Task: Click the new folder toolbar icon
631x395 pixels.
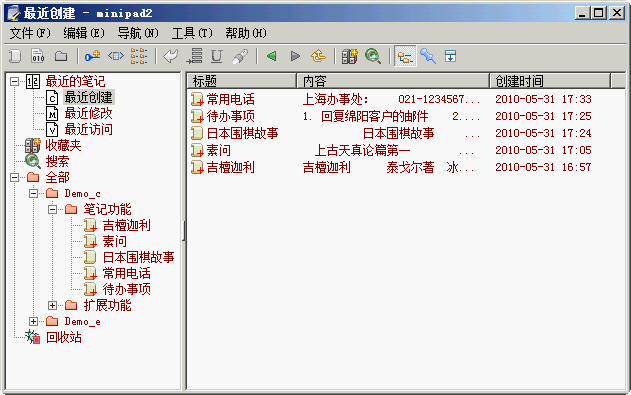Action: tap(61, 56)
